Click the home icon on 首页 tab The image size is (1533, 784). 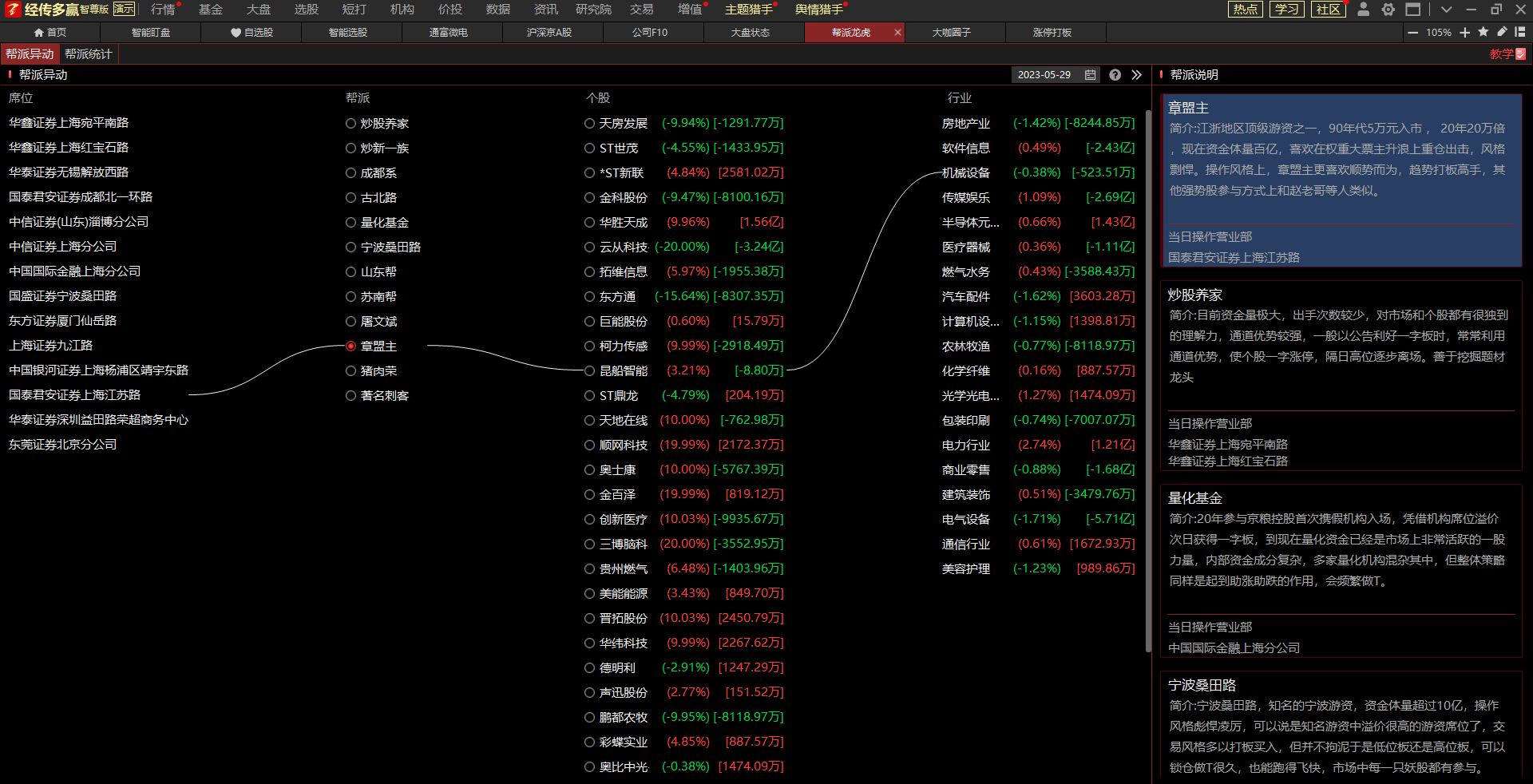[39, 33]
